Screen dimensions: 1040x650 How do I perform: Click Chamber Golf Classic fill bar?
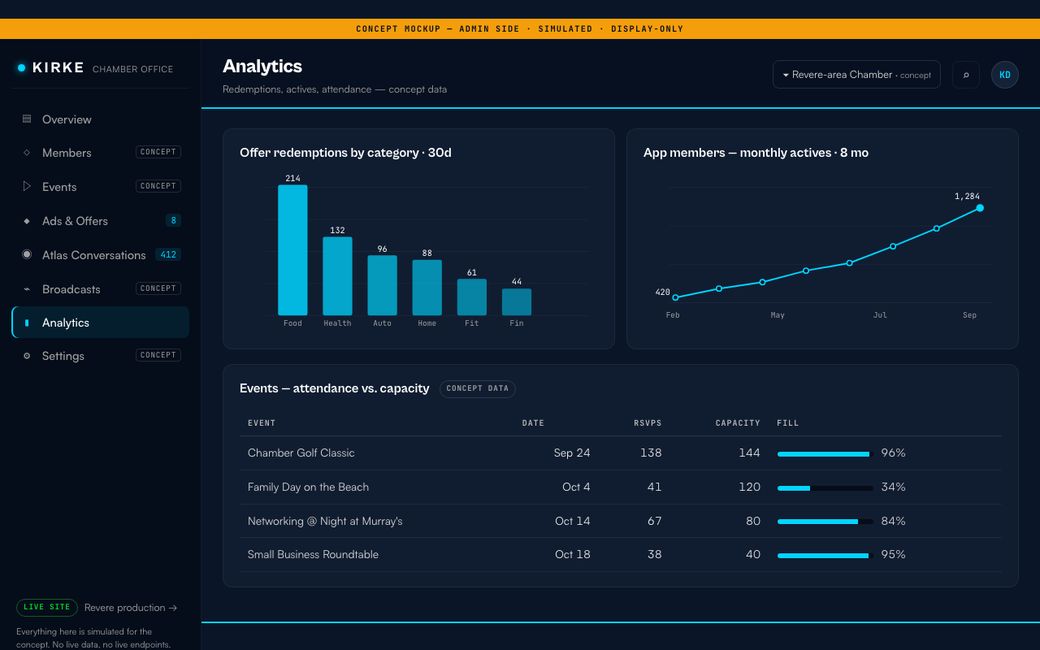pos(824,454)
